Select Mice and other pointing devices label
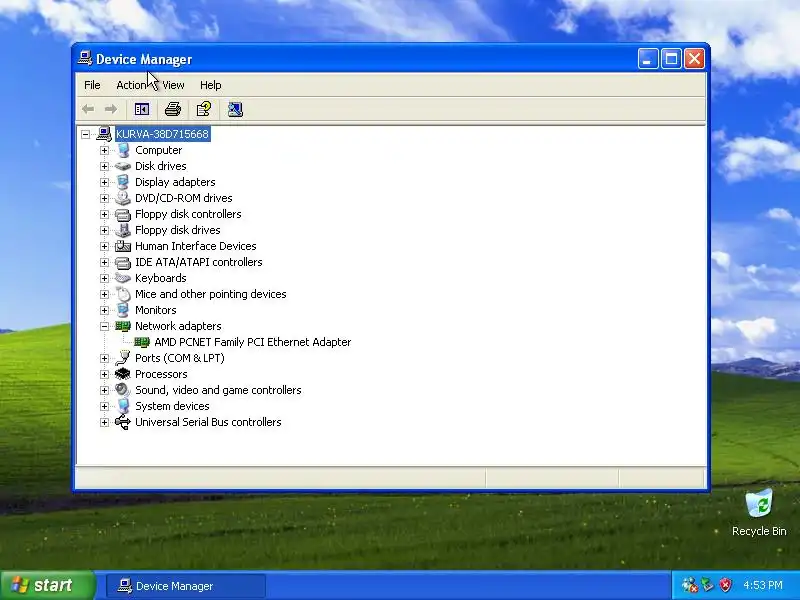This screenshot has width=800, height=600. pos(210,294)
